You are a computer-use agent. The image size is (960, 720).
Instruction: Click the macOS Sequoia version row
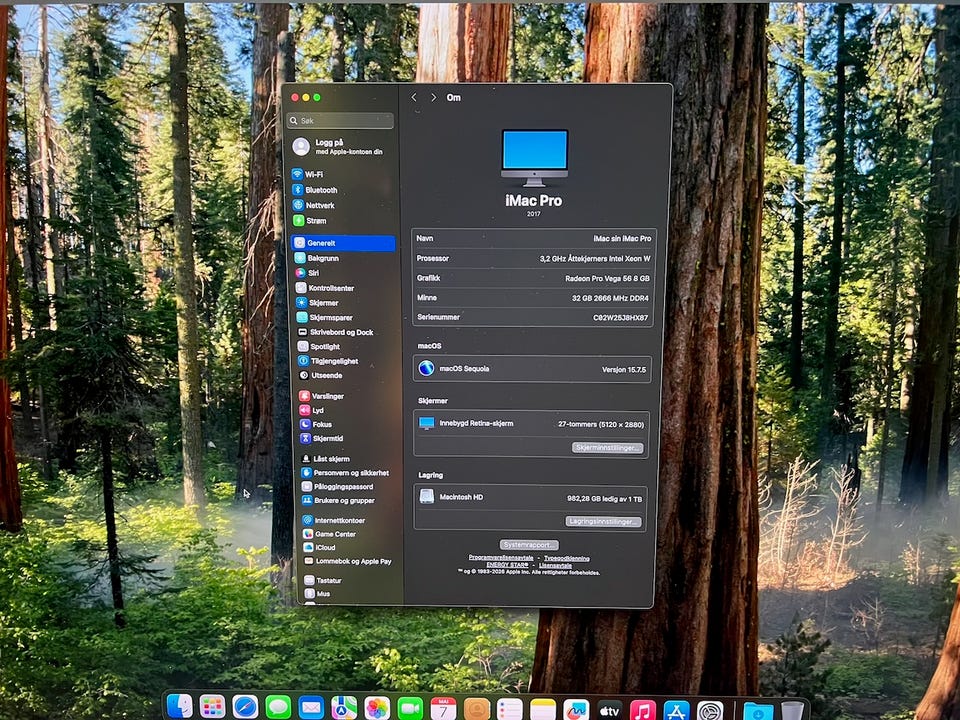coord(531,369)
